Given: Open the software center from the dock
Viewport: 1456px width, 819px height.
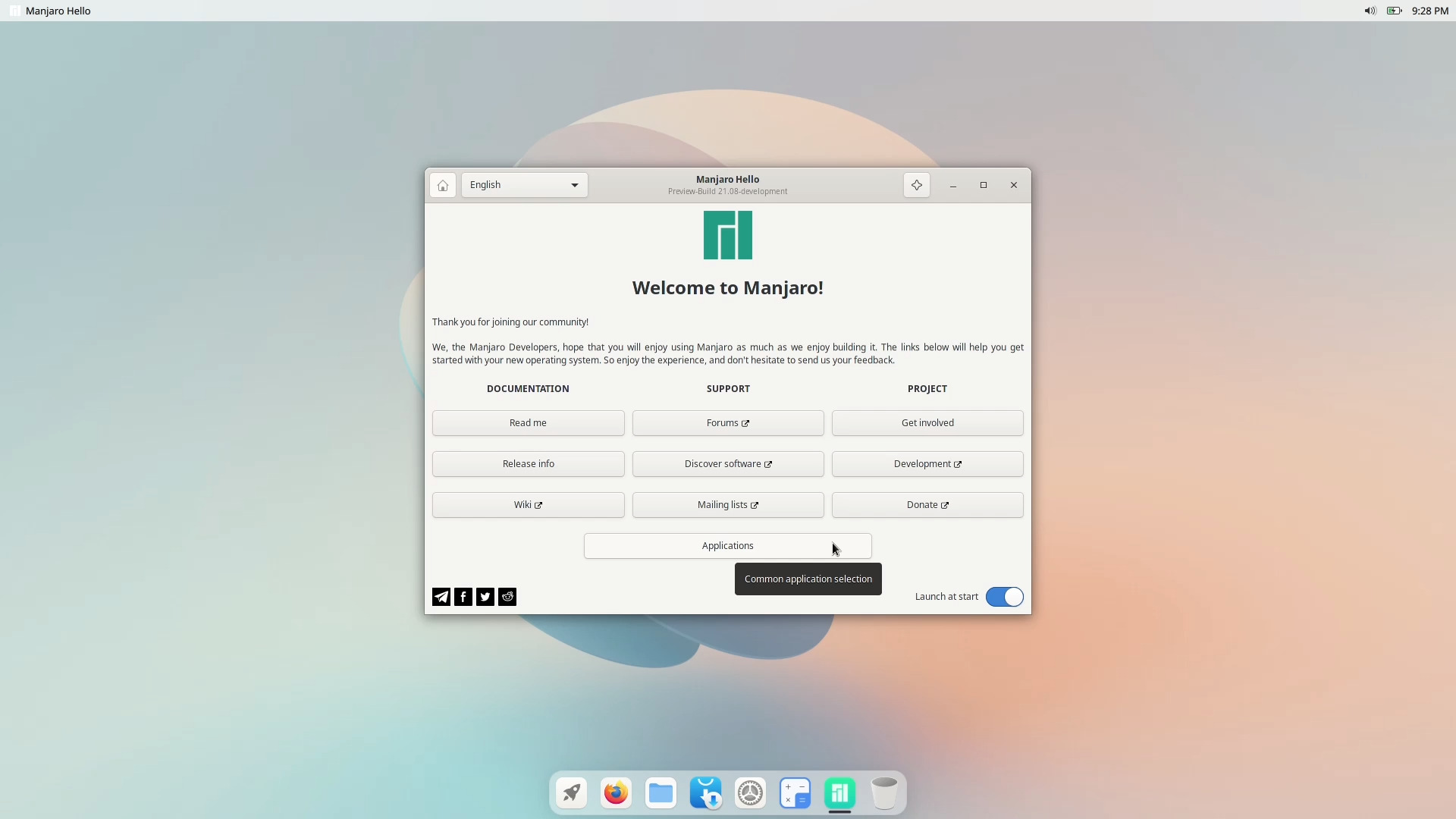Looking at the screenshot, I should pos(705,792).
